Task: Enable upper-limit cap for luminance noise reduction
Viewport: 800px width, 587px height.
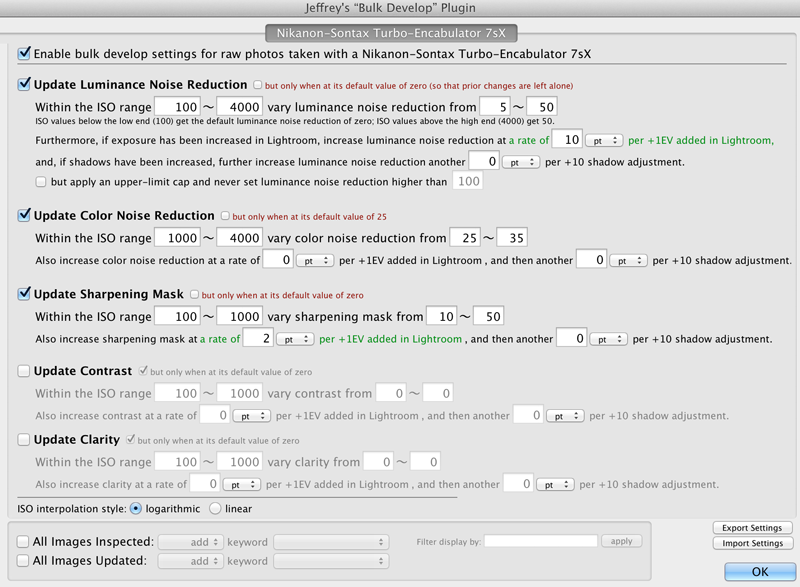Action: (x=41, y=182)
